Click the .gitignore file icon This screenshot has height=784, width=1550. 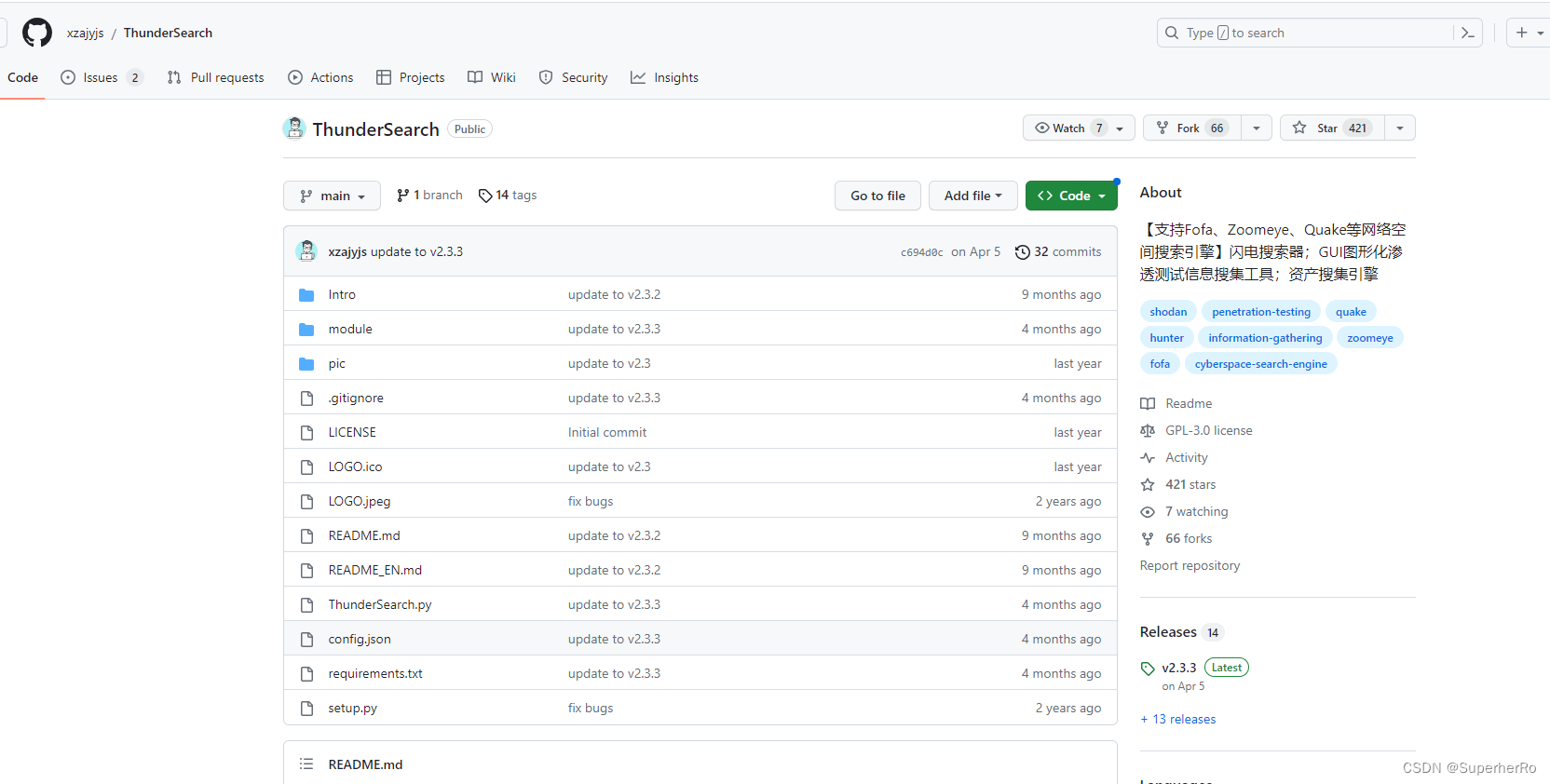(x=306, y=399)
